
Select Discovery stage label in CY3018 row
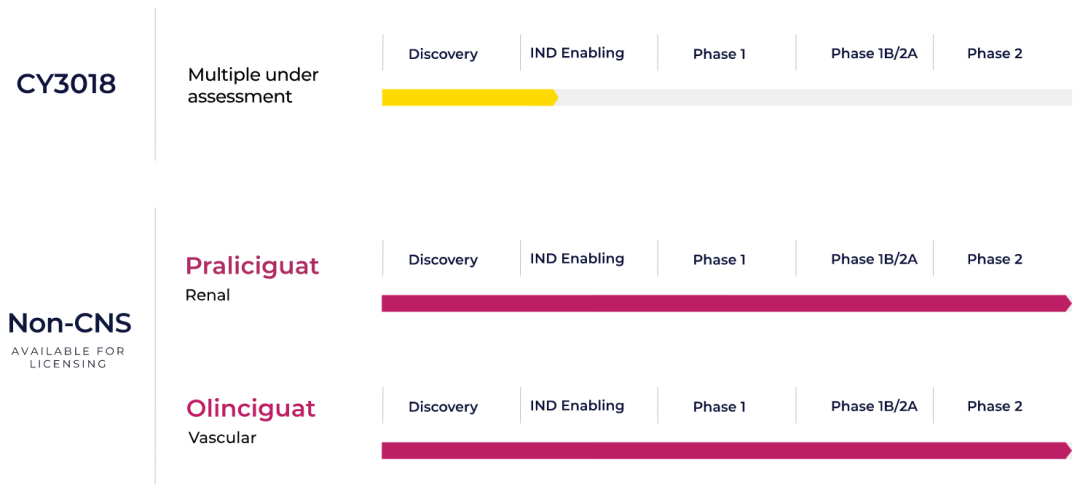[x=443, y=54]
